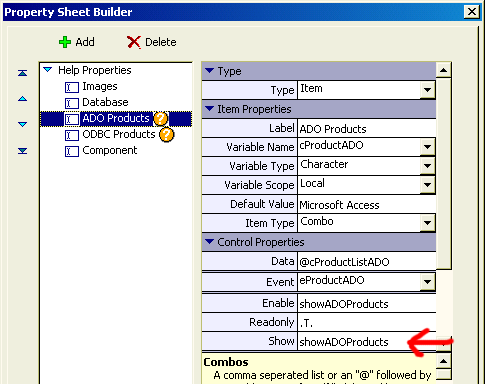
Task: Click the ODBC Products item icon
Action: pyautogui.click(x=72, y=135)
